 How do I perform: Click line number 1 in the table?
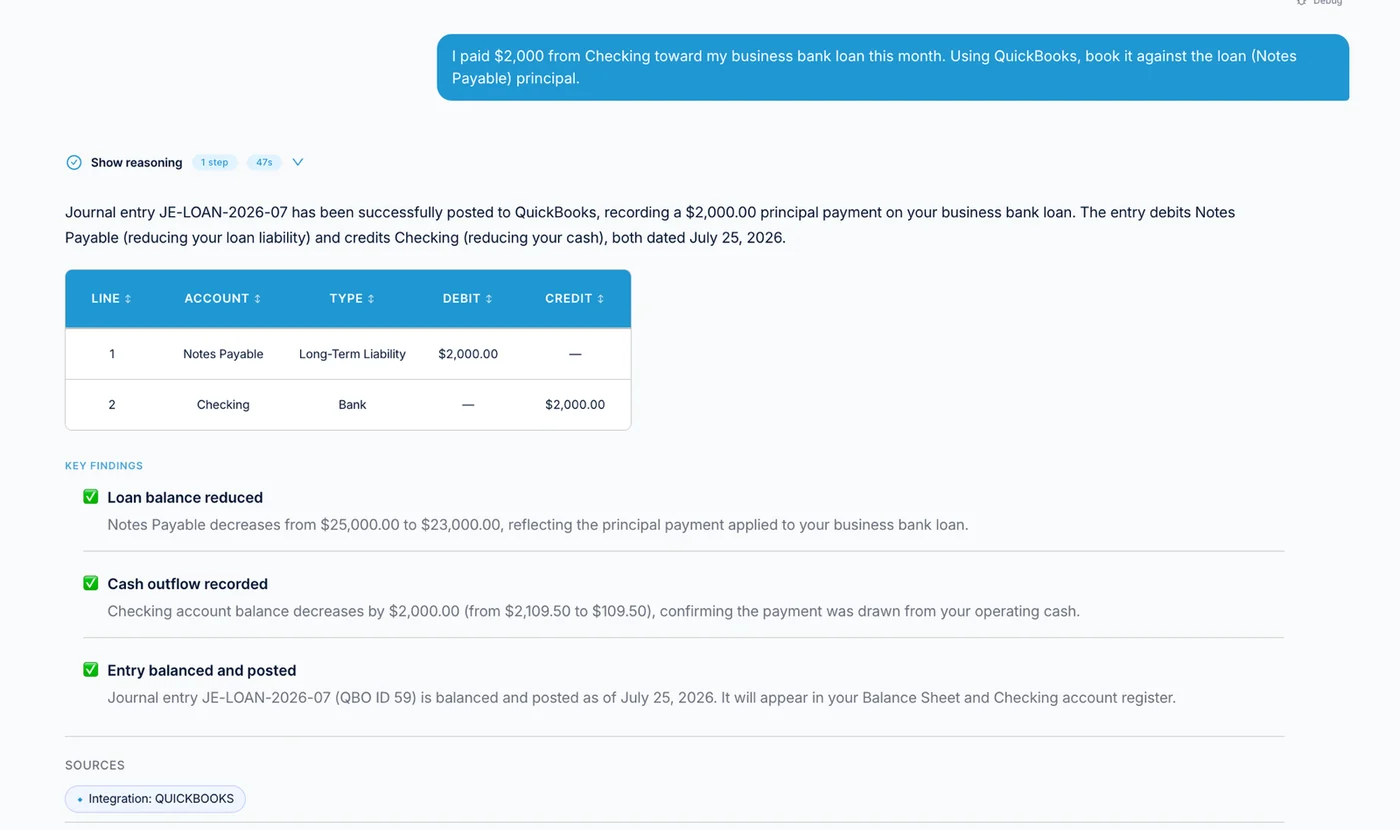pyautogui.click(x=112, y=354)
